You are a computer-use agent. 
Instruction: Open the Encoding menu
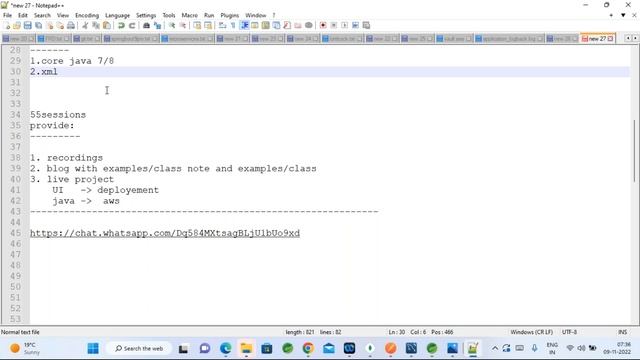tap(87, 15)
